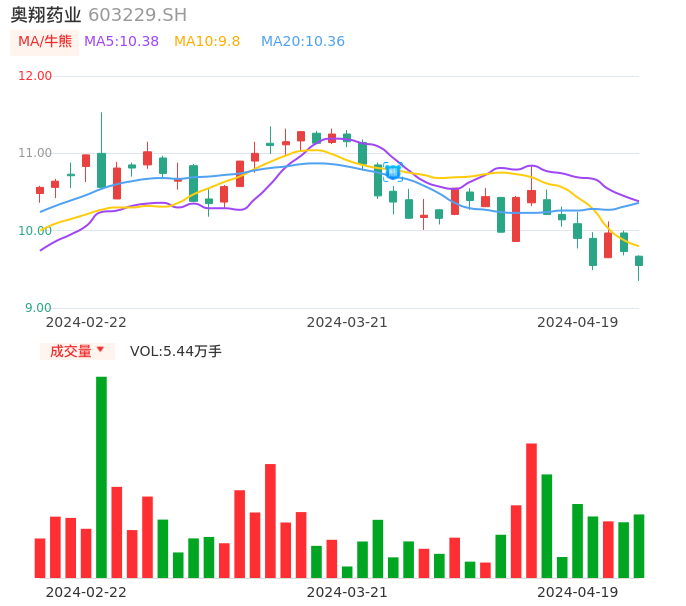Click the 12.00 price axis label
686x606 pixels.
pos(35,76)
